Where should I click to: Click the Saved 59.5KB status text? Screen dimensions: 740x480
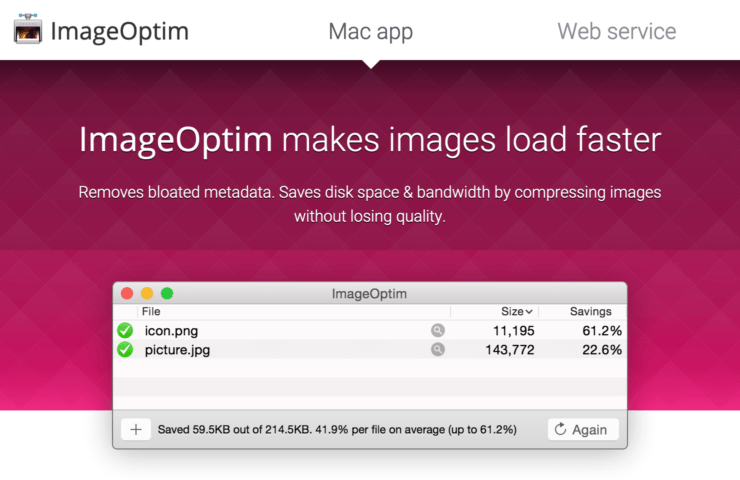tap(337, 429)
